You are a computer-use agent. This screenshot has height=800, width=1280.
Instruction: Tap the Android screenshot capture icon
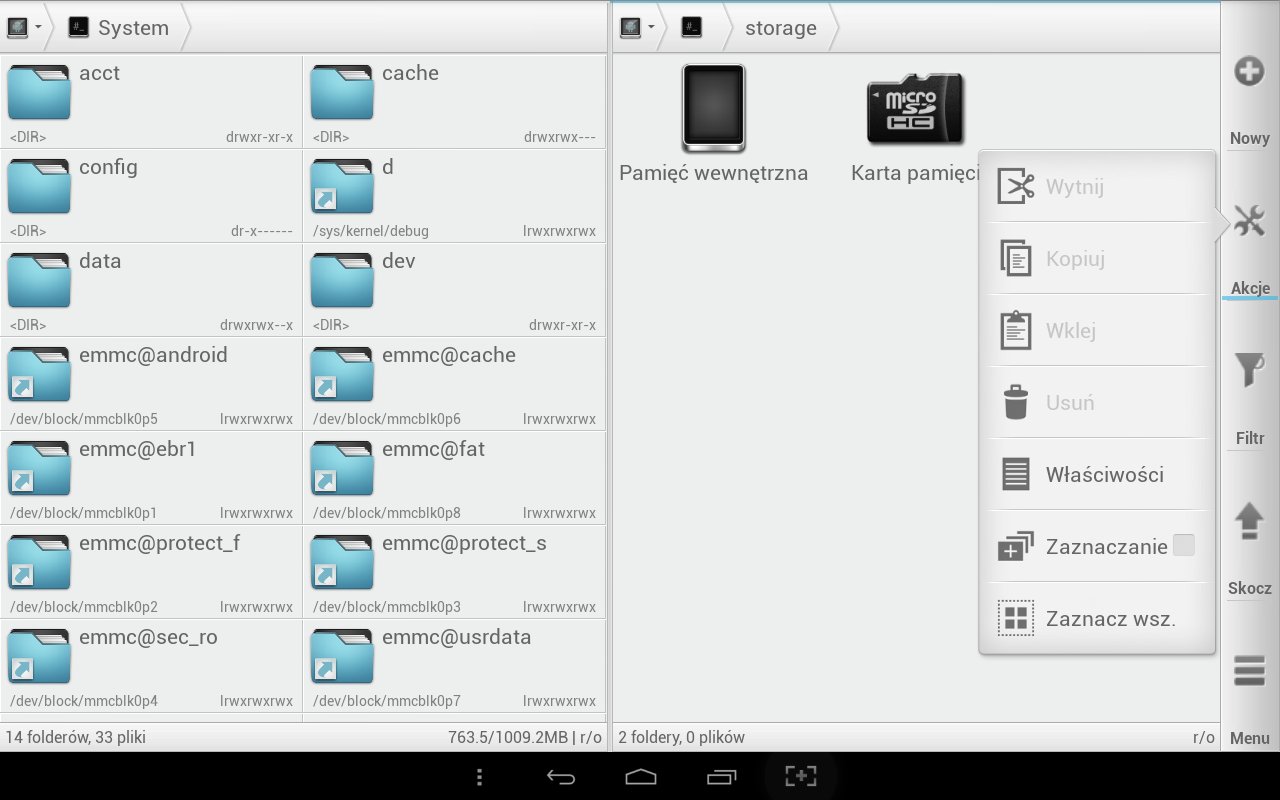(801, 776)
